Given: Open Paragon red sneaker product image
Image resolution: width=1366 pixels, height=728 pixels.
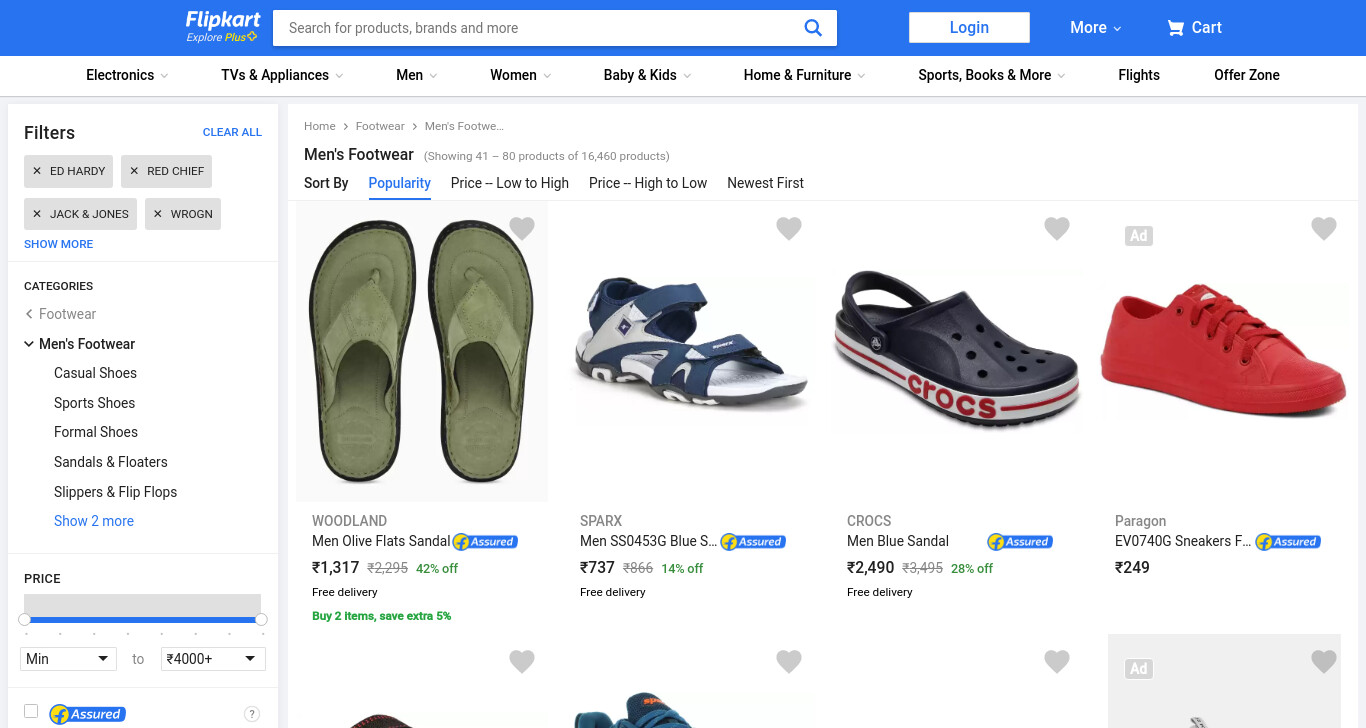Looking at the screenshot, I should coord(1224,351).
